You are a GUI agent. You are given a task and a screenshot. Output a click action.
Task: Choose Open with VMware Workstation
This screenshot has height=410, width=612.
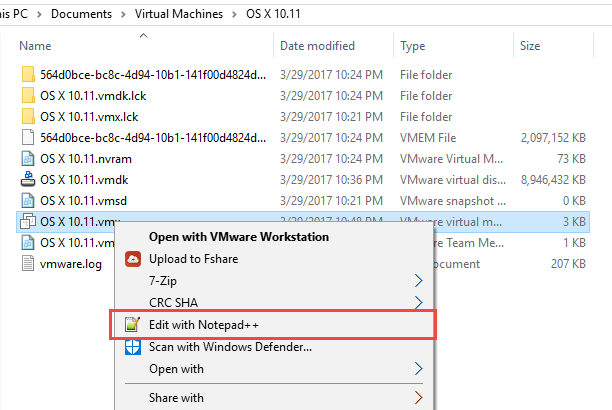[238, 237]
